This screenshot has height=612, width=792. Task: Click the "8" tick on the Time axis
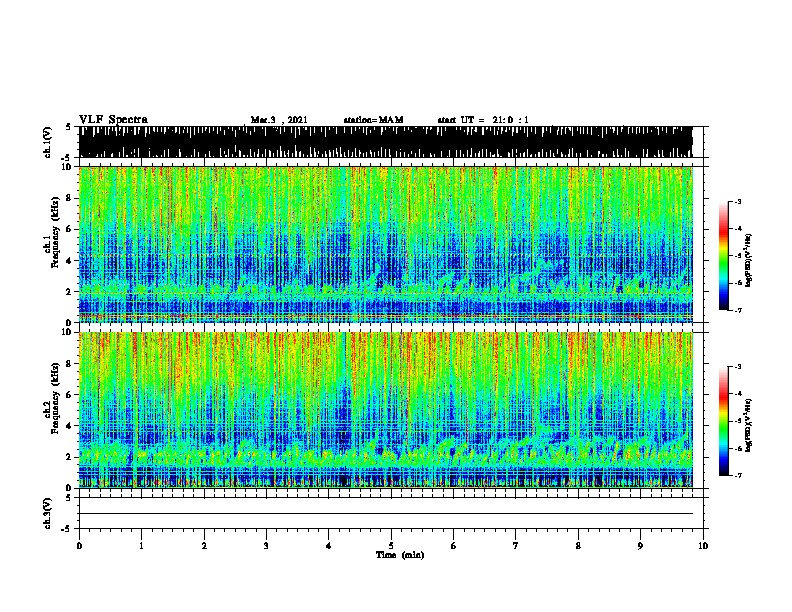(x=578, y=546)
